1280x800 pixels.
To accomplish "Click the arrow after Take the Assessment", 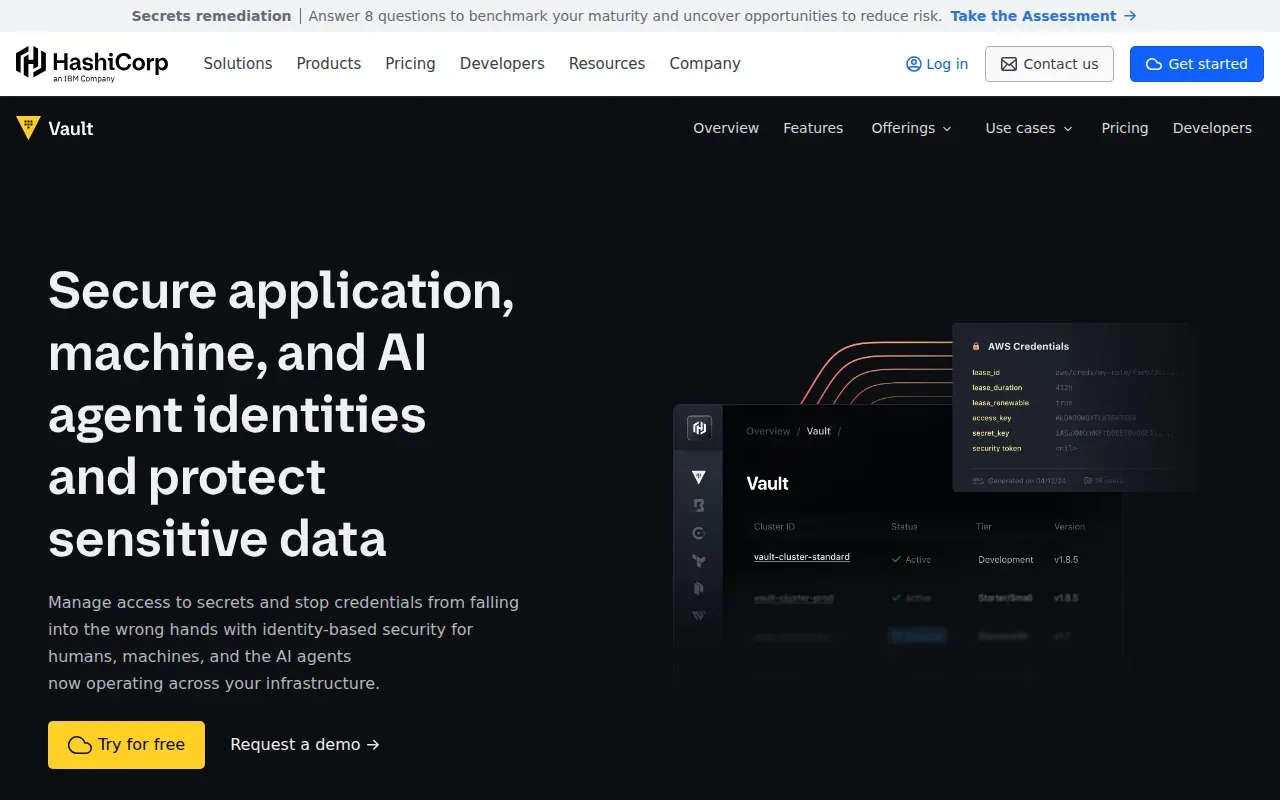I will point(1130,16).
